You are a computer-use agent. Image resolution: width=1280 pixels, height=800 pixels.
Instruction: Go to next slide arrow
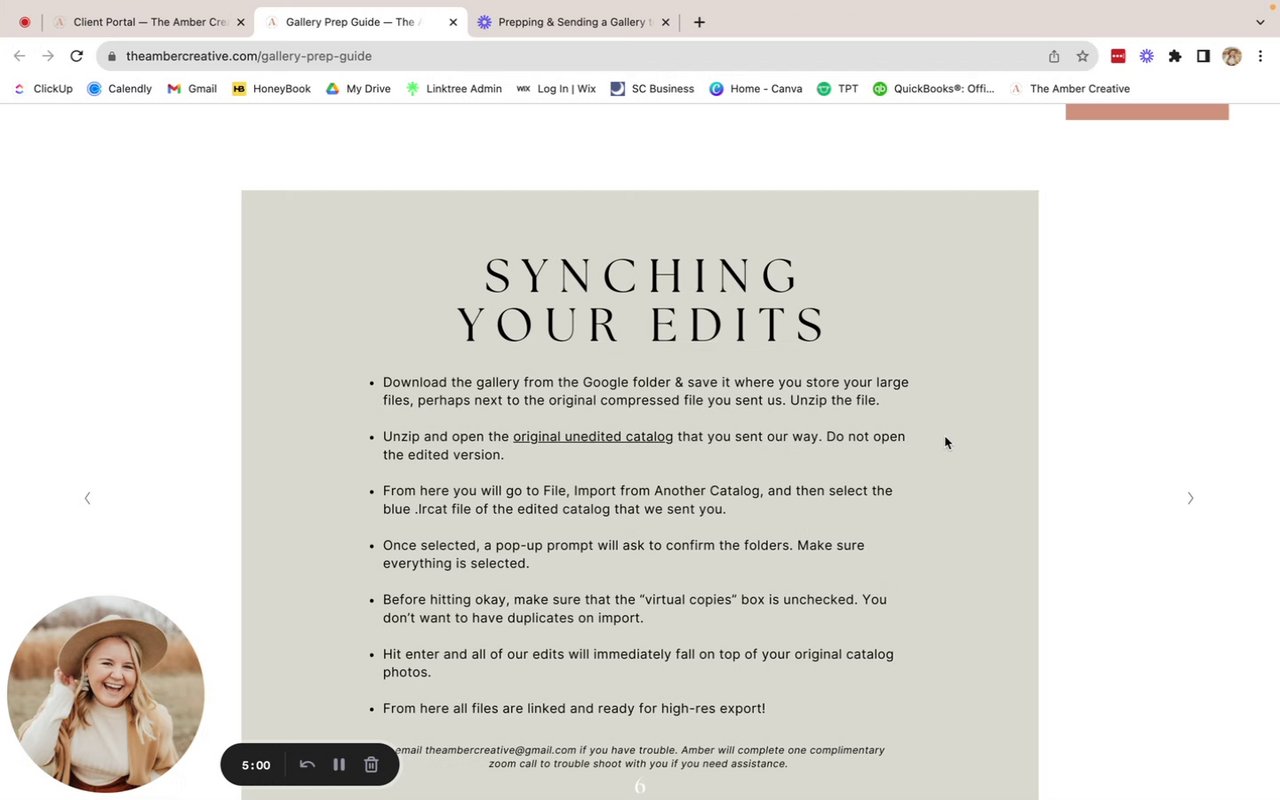point(1190,498)
